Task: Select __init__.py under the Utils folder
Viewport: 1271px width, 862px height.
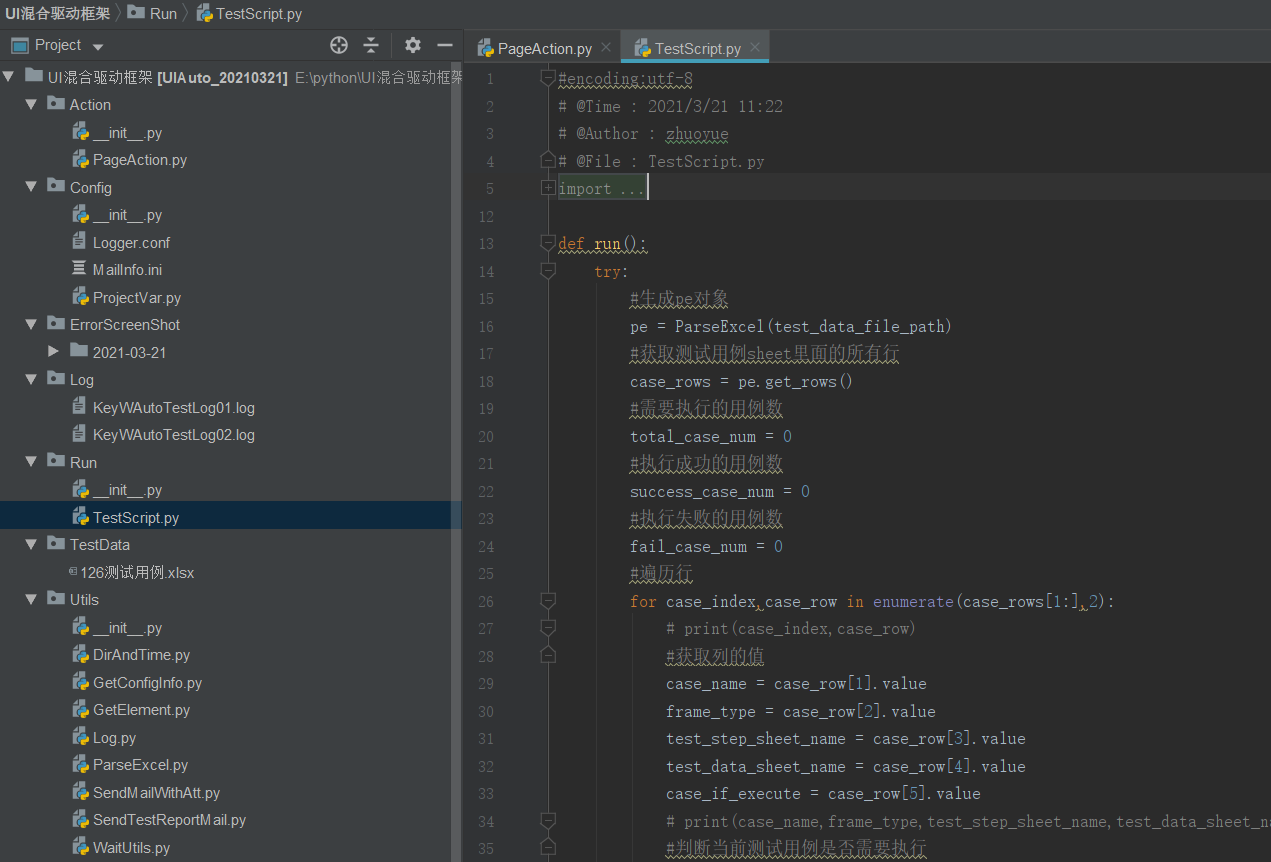Action: pyautogui.click(x=127, y=627)
